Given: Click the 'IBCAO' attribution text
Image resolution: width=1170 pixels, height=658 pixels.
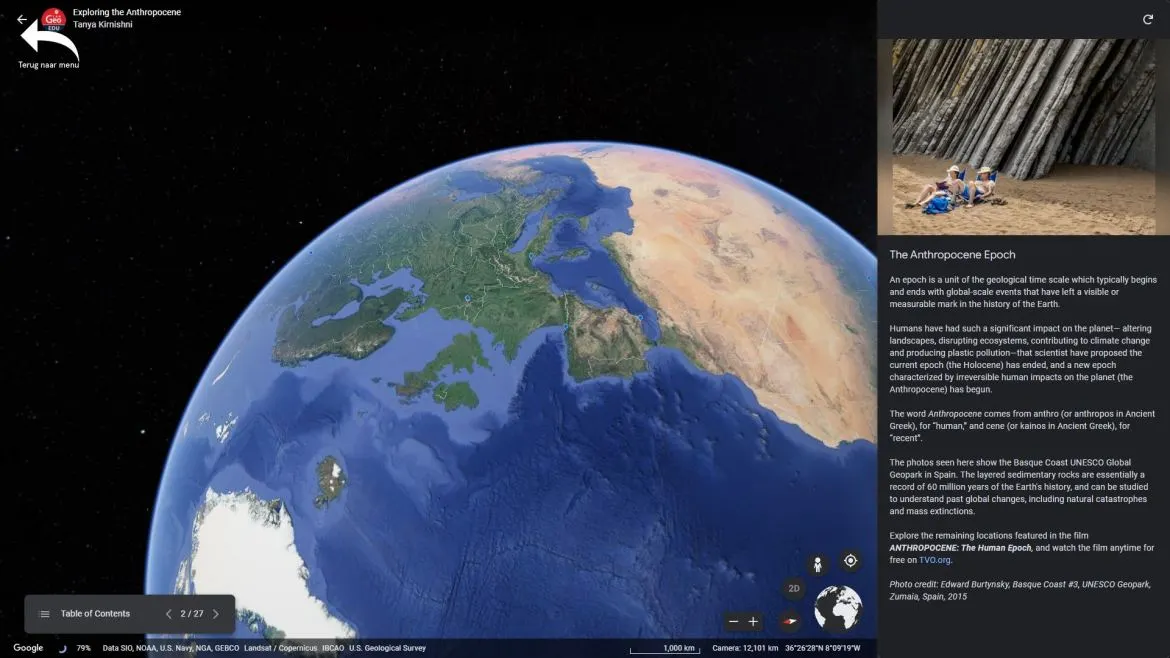Looking at the screenshot, I should [333, 648].
